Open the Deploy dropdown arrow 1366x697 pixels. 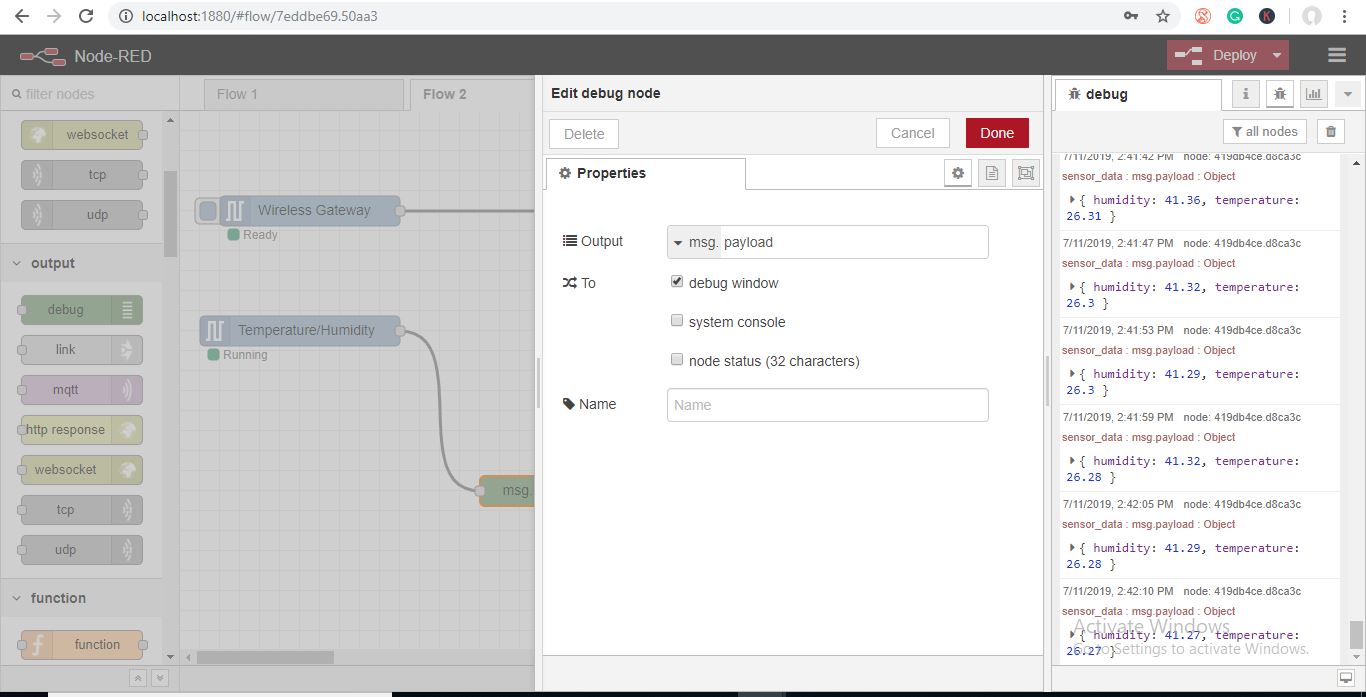(x=1276, y=56)
